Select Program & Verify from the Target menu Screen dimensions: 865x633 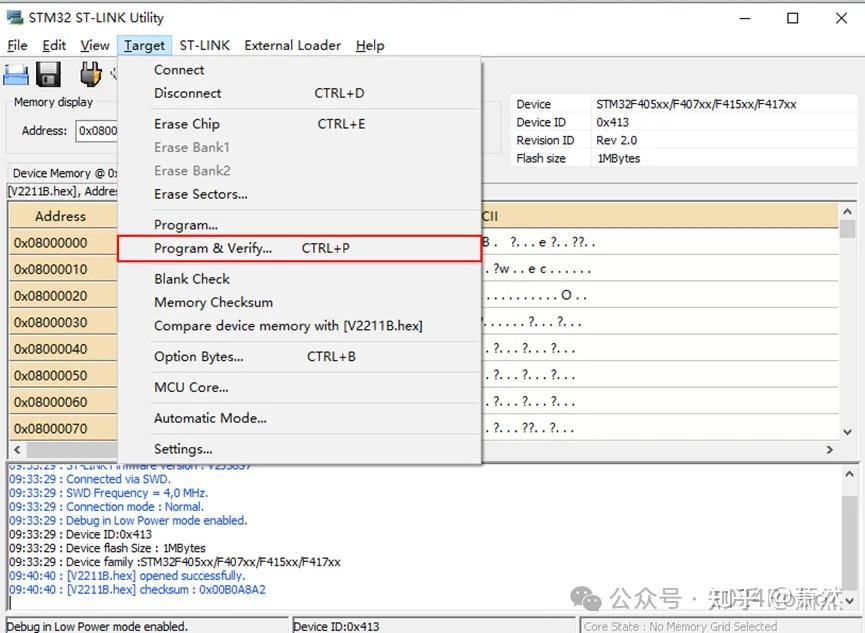pyautogui.click(x=221, y=248)
